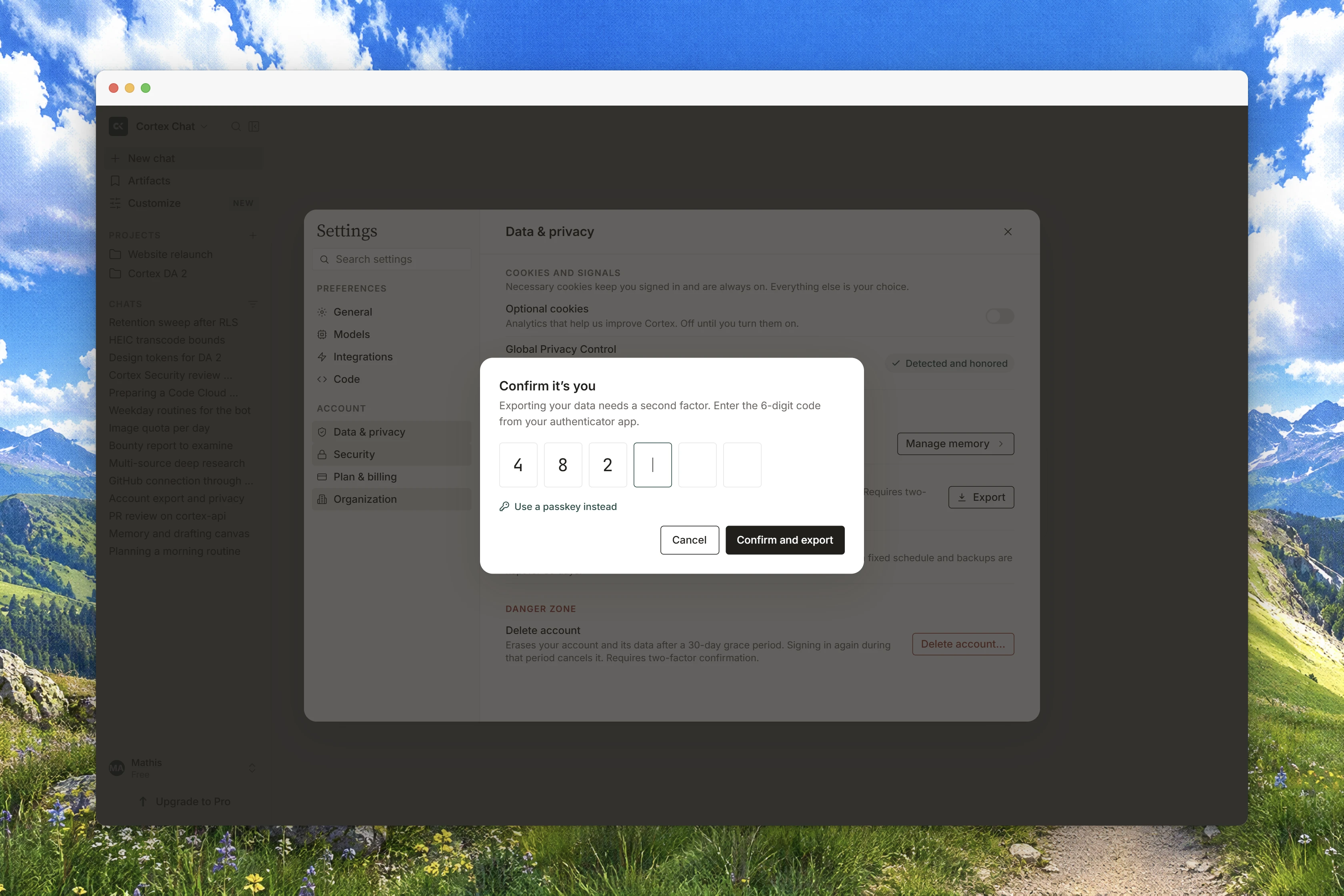This screenshot has height=896, width=1344.
Task: Click the plus icon beside New chat
Action: coord(115,158)
